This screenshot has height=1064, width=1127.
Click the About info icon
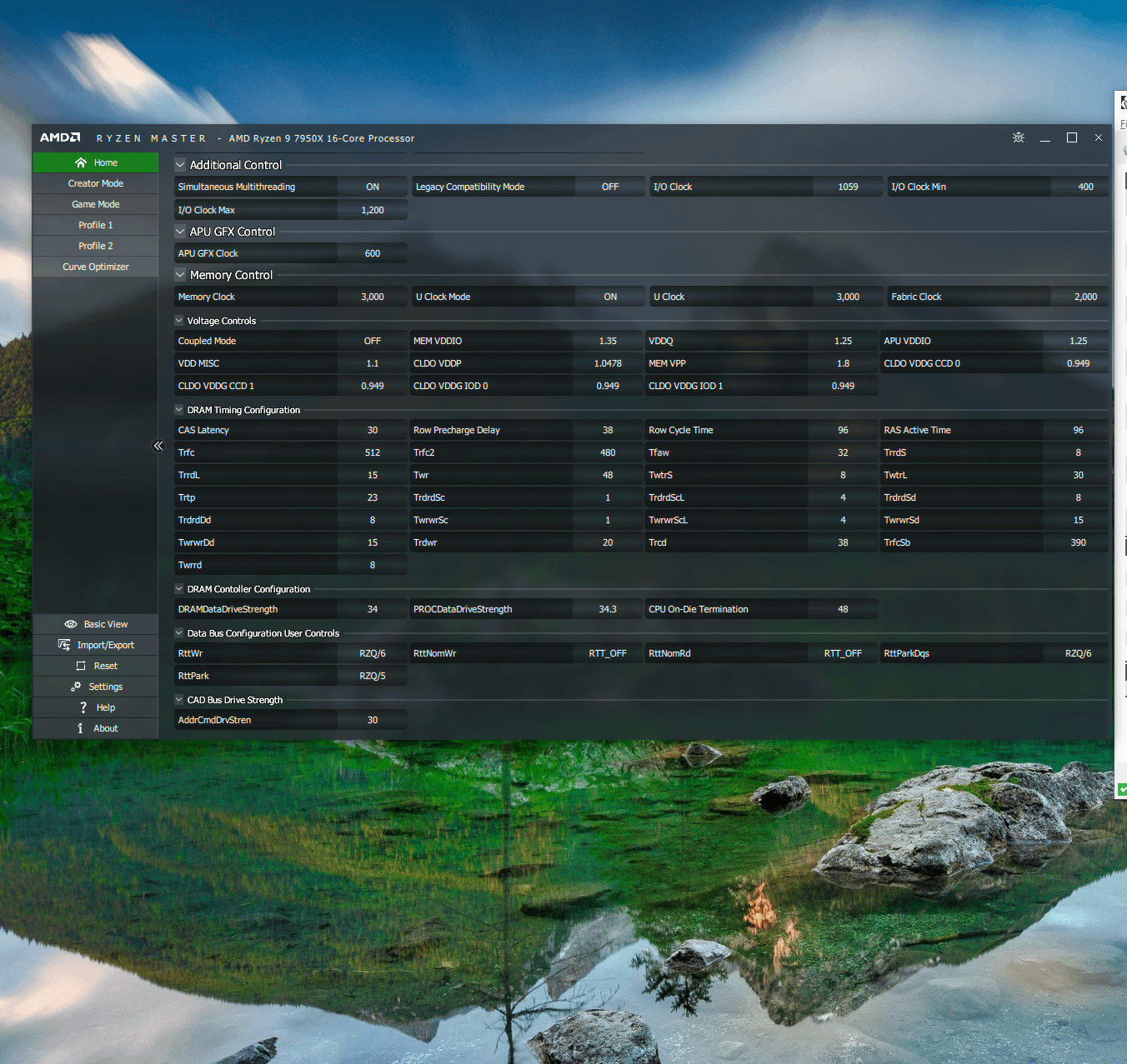[x=80, y=728]
